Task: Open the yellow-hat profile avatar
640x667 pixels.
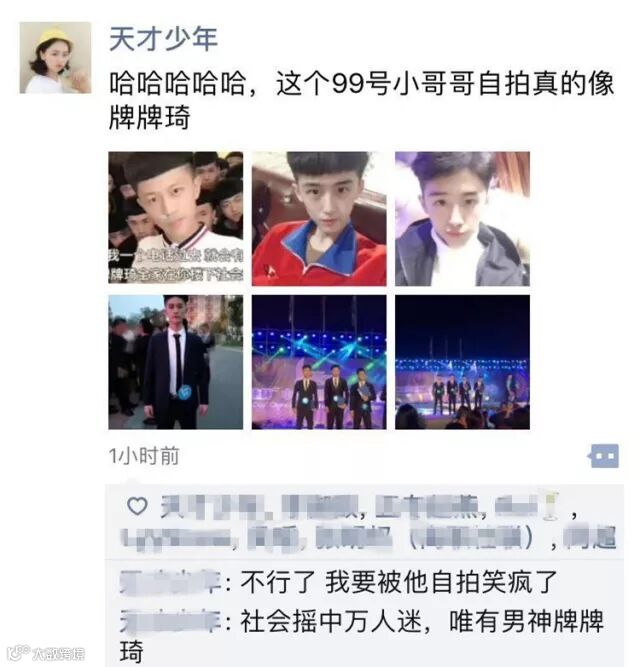Action: pyautogui.click(x=55, y=58)
